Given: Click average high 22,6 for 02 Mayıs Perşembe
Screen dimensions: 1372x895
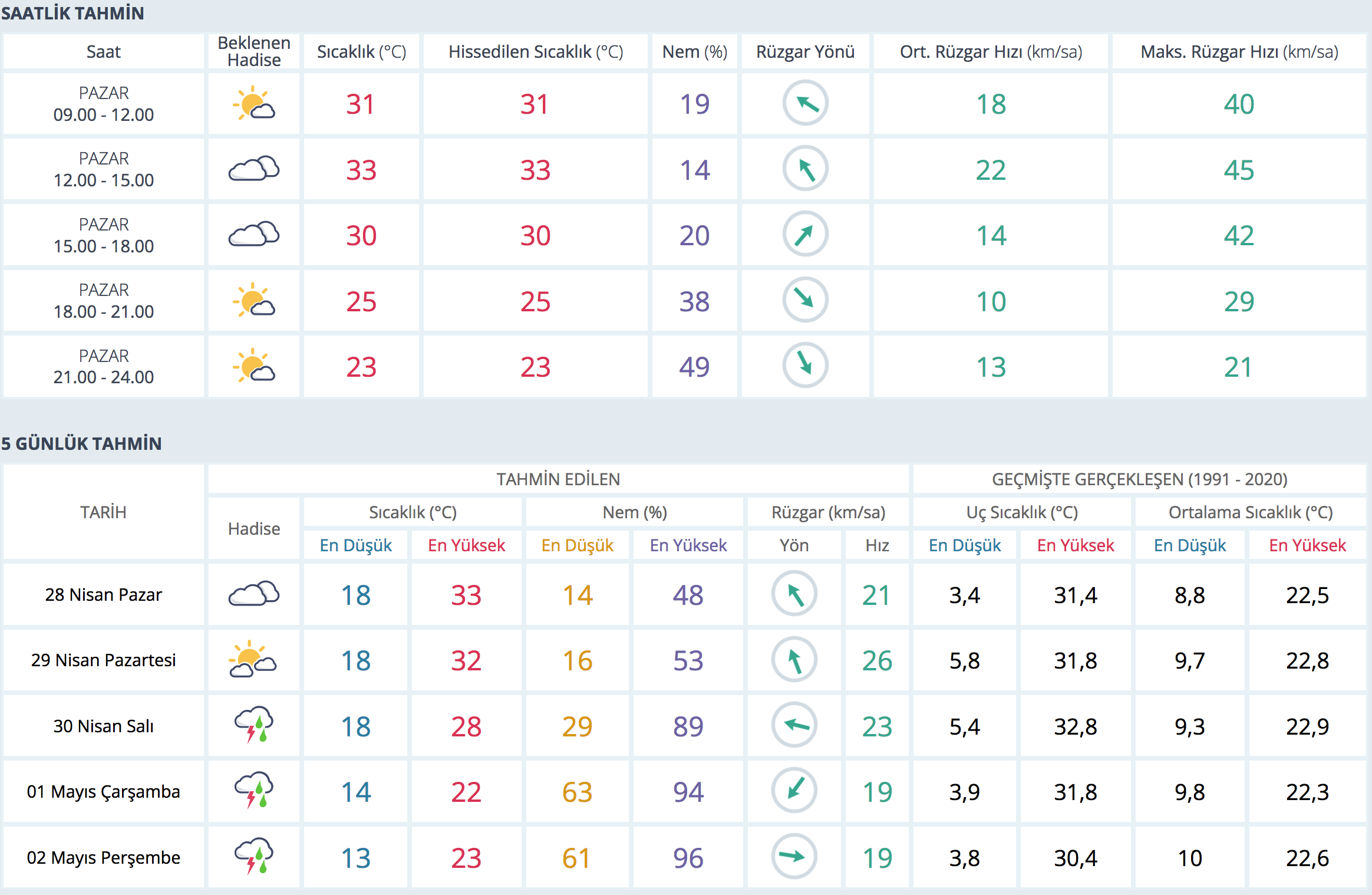Looking at the screenshot, I should tap(1307, 858).
